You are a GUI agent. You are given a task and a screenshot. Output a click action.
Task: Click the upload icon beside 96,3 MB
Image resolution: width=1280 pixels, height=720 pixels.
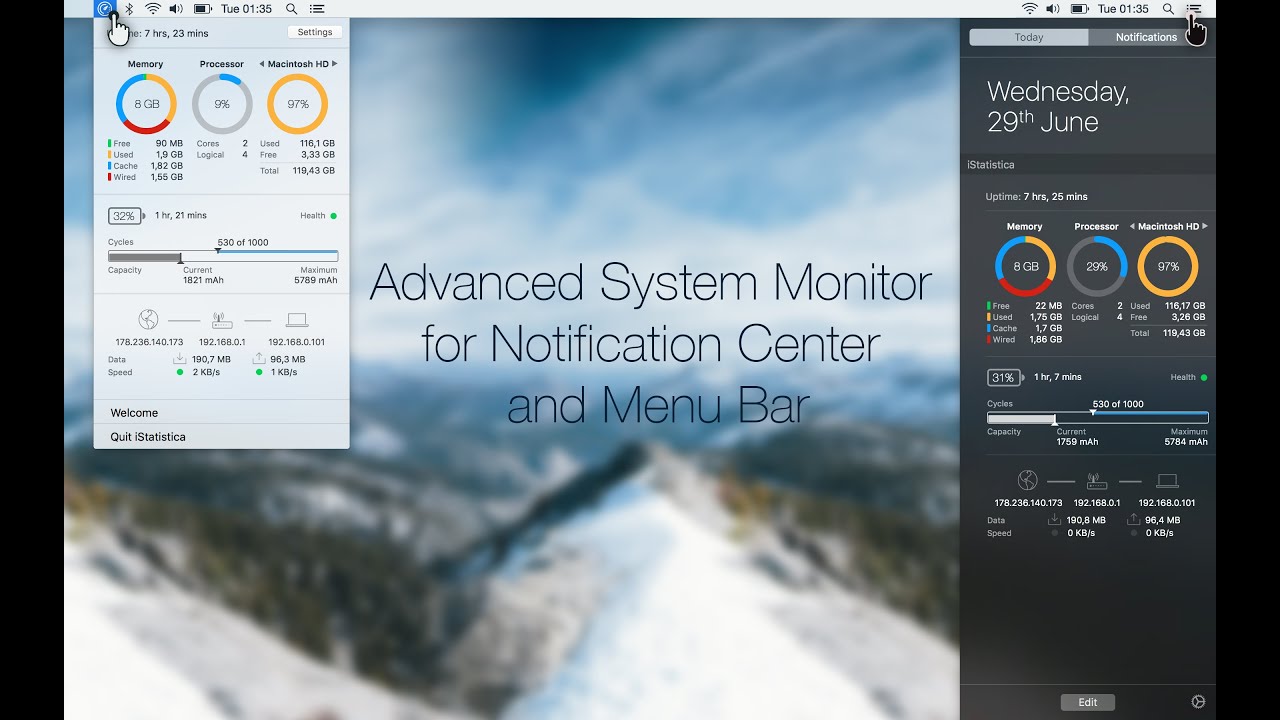(x=259, y=358)
